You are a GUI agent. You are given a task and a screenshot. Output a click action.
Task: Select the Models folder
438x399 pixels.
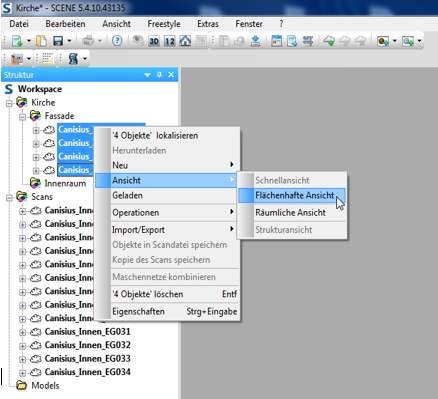tap(45, 386)
